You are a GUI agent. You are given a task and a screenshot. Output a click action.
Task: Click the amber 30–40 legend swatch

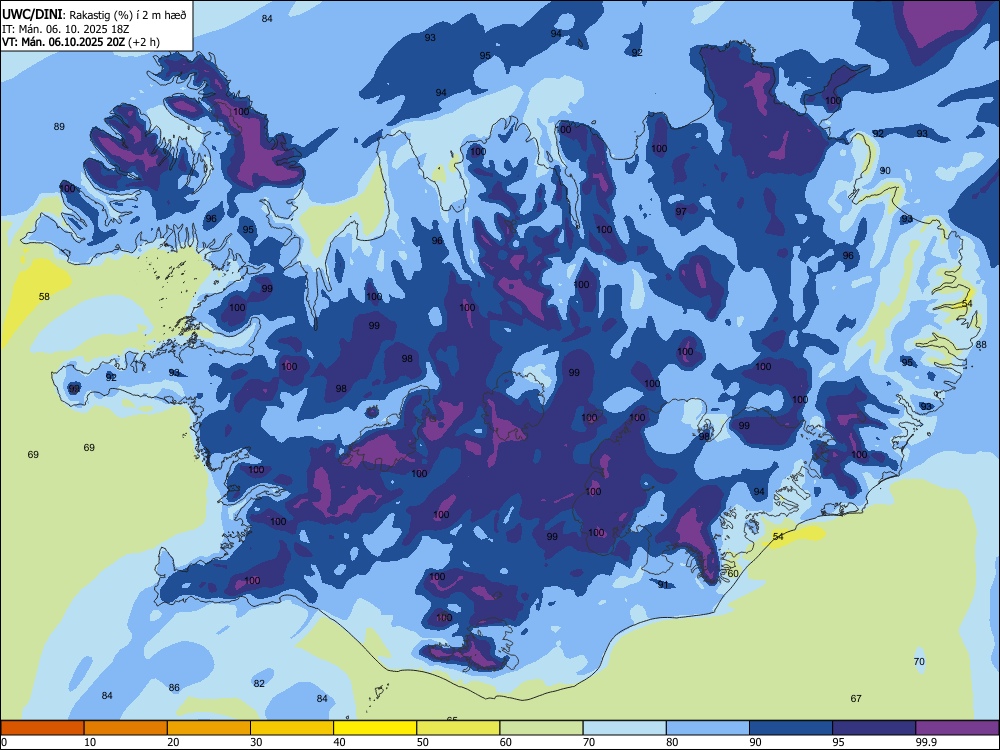pyautogui.click(x=291, y=728)
